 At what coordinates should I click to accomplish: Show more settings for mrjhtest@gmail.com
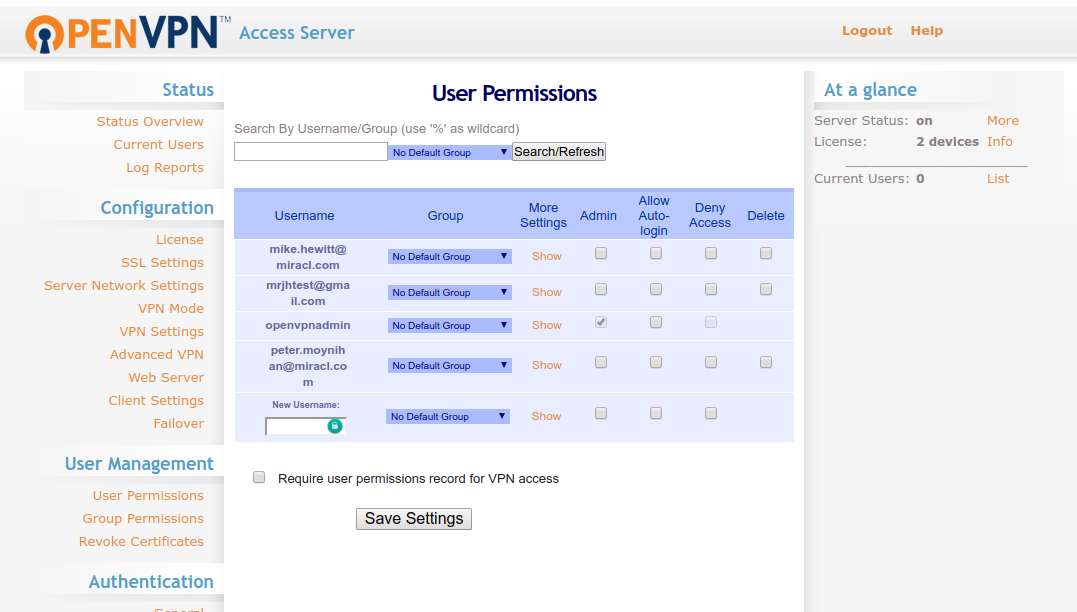click(547, 292)
